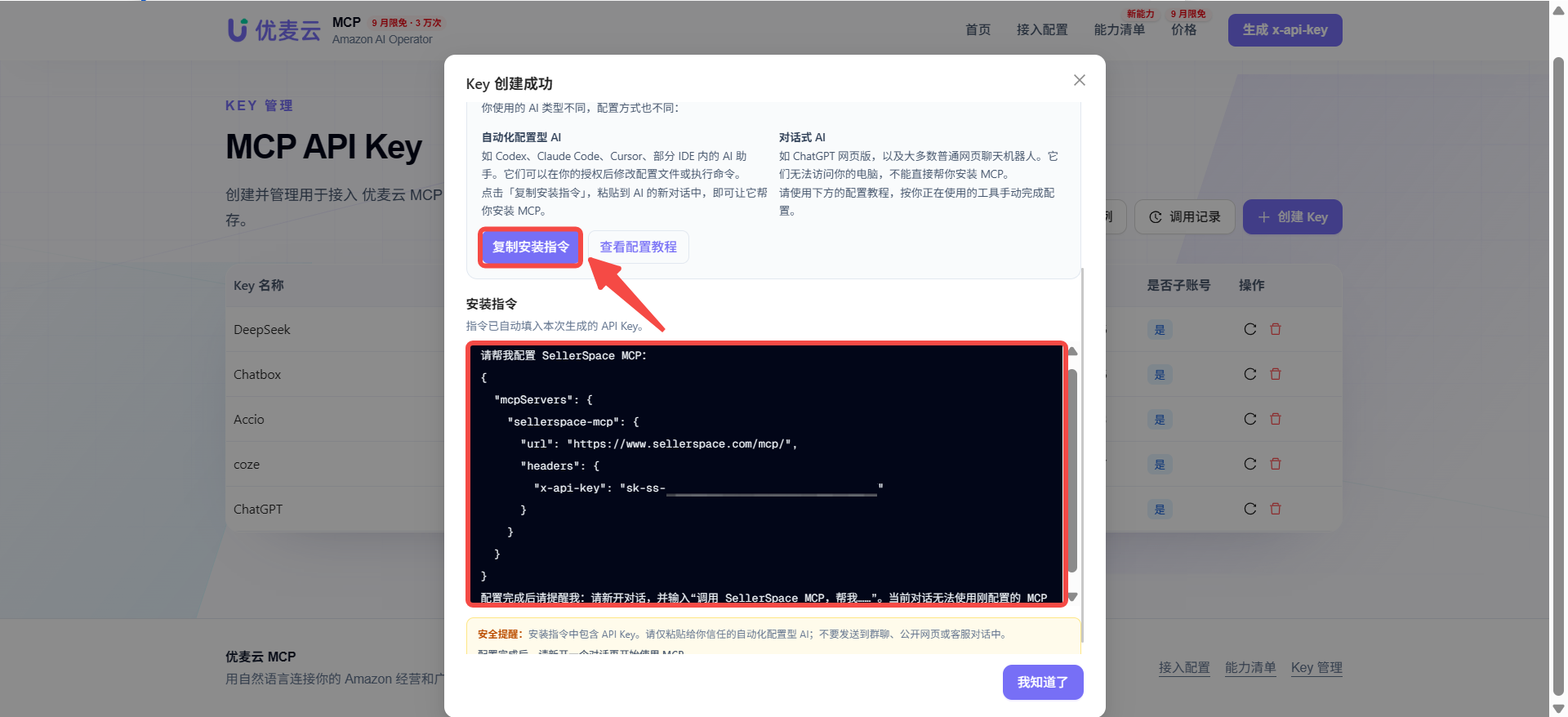Viewport: 1568px width, 717px height.
Task: Regenerate the coze key icon
Action: point(1249,464)
